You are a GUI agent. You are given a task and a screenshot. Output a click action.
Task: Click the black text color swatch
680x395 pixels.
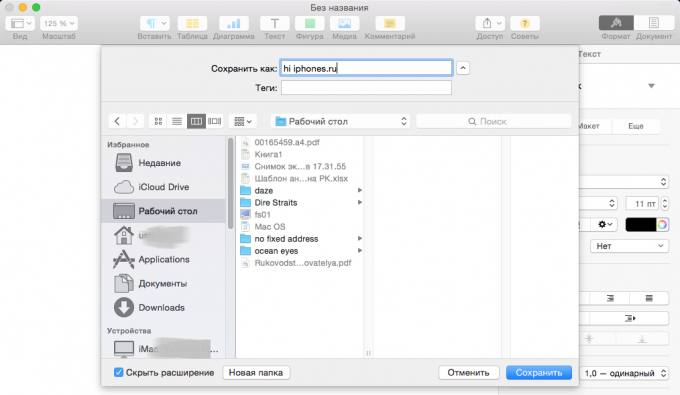641,224
